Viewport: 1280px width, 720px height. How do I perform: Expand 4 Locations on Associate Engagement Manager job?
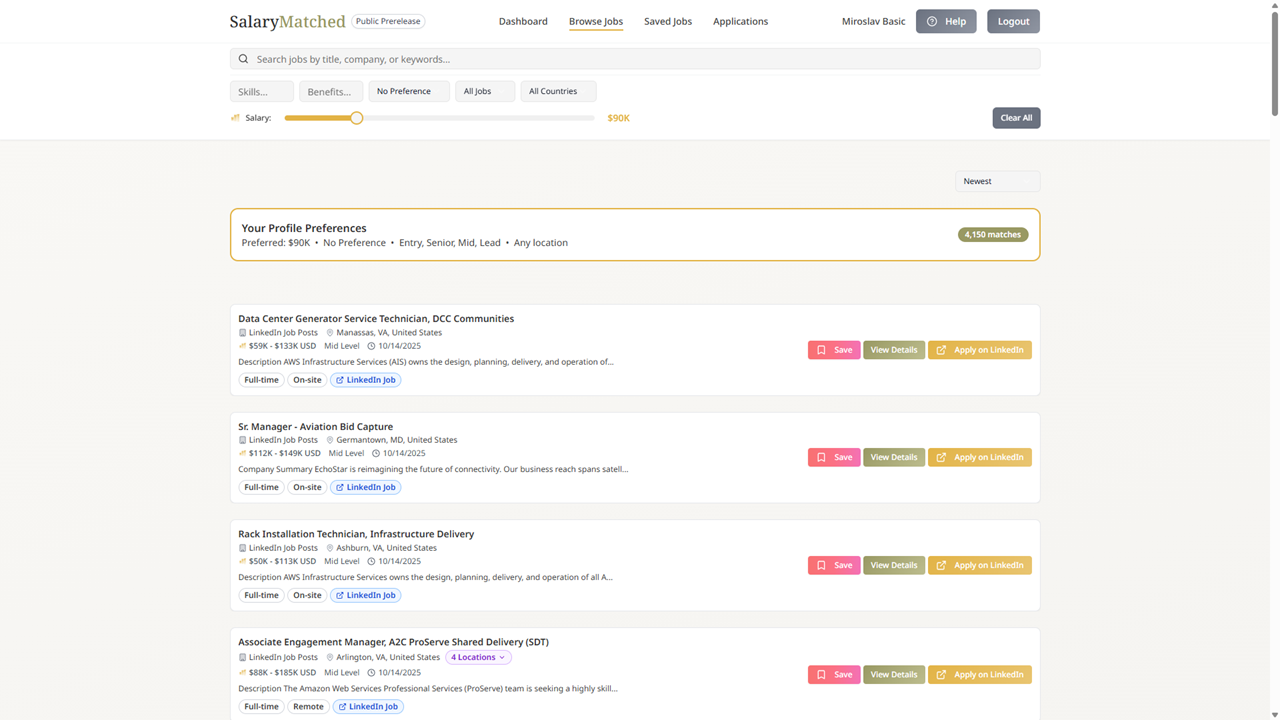coord(478,657)
